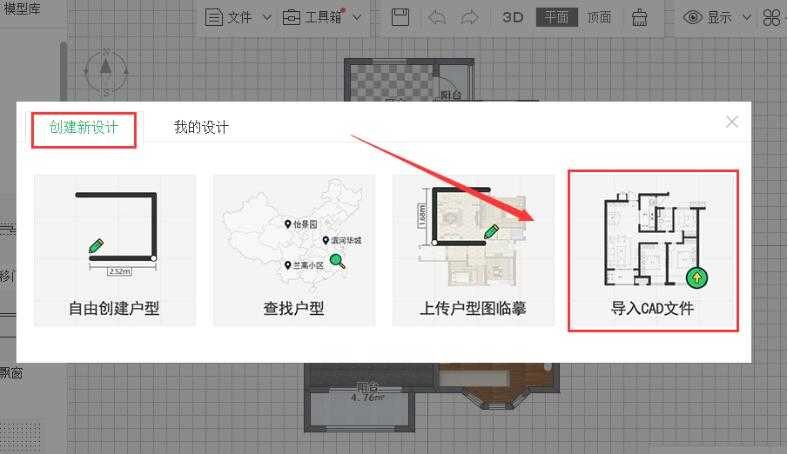Image resolution: width=788 pixels, height=454 pixels.
Task: Click the eye icon beside 显示
Action: click(x=692, y=17)
